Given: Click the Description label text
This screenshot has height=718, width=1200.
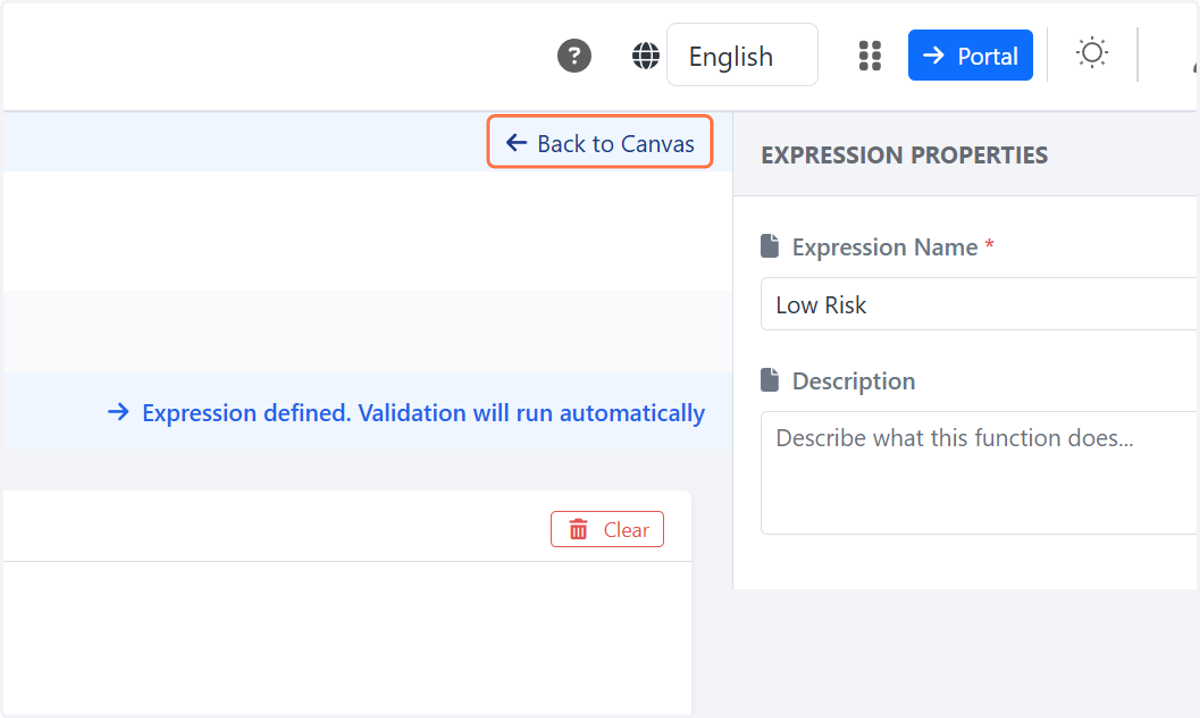Looking at the screenshot, I should coord(853,381).
